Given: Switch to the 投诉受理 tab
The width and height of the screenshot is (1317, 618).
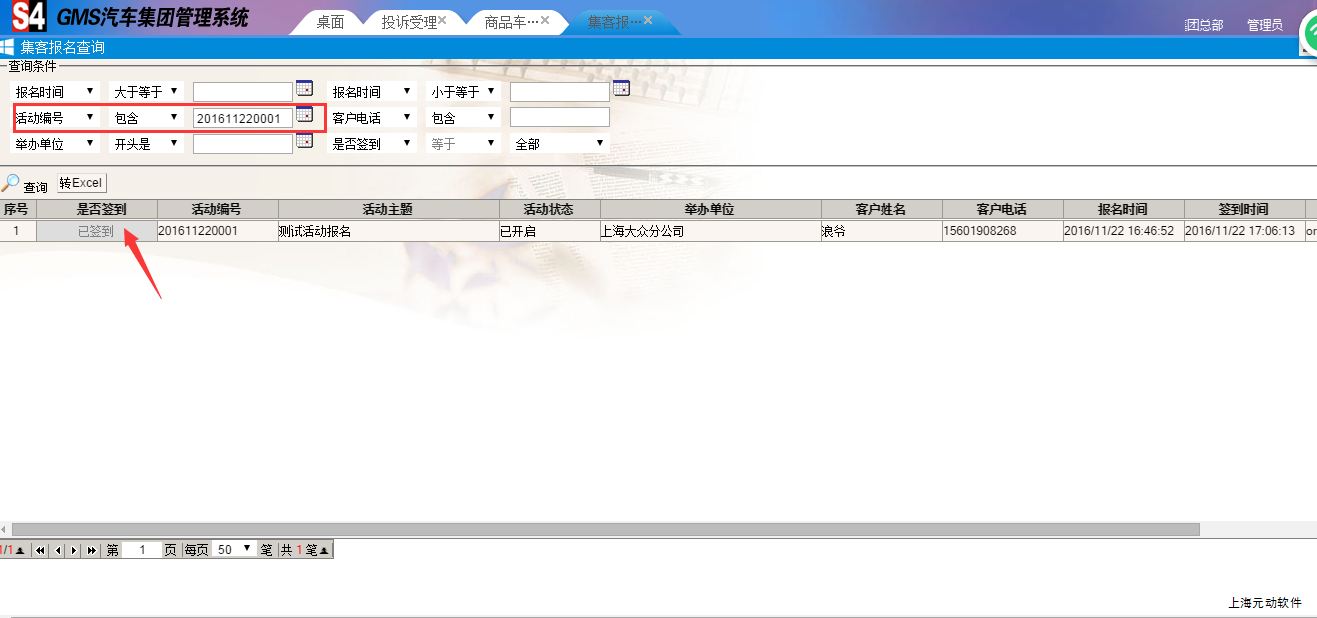Looking at the screenshot, I should coord(408,22).
